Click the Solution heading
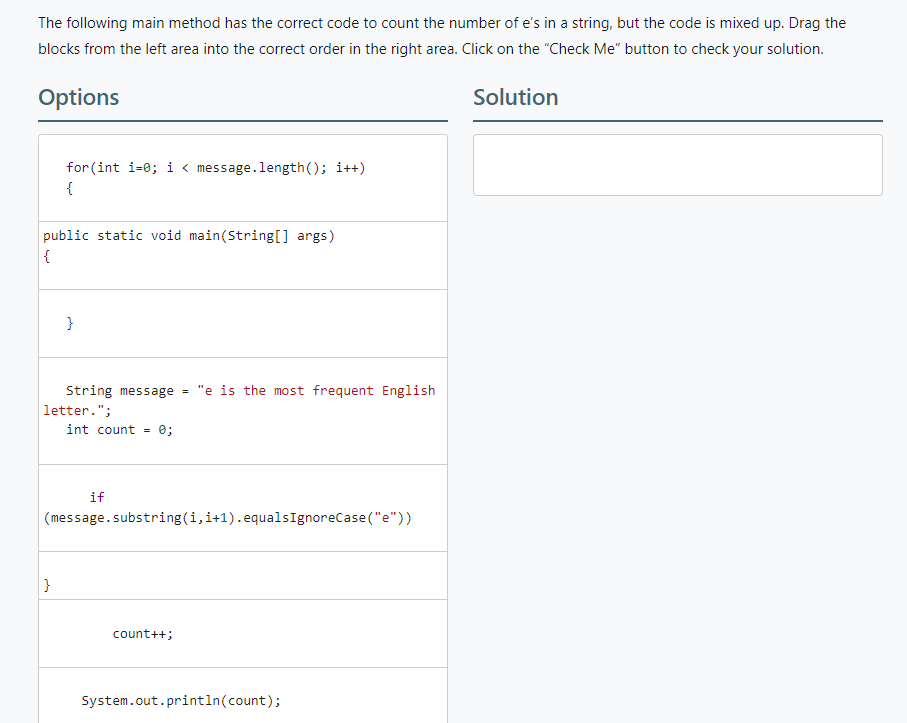This screenshot has width=907, height=723. [x=515, y=98]
